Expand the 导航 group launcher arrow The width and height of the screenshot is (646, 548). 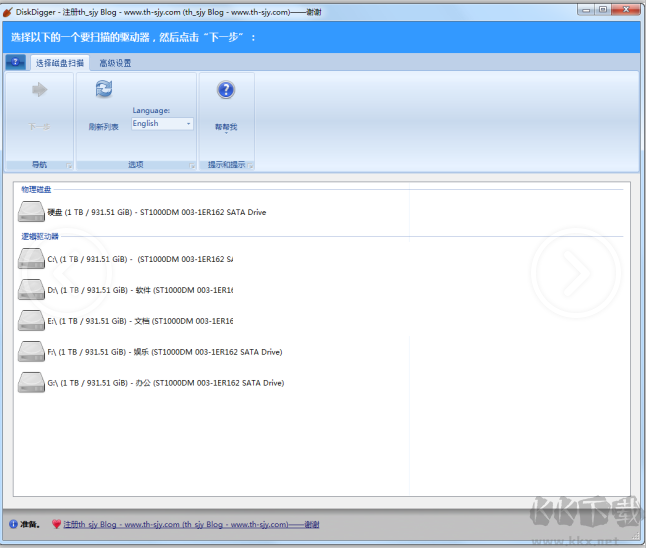coord(69,166)
